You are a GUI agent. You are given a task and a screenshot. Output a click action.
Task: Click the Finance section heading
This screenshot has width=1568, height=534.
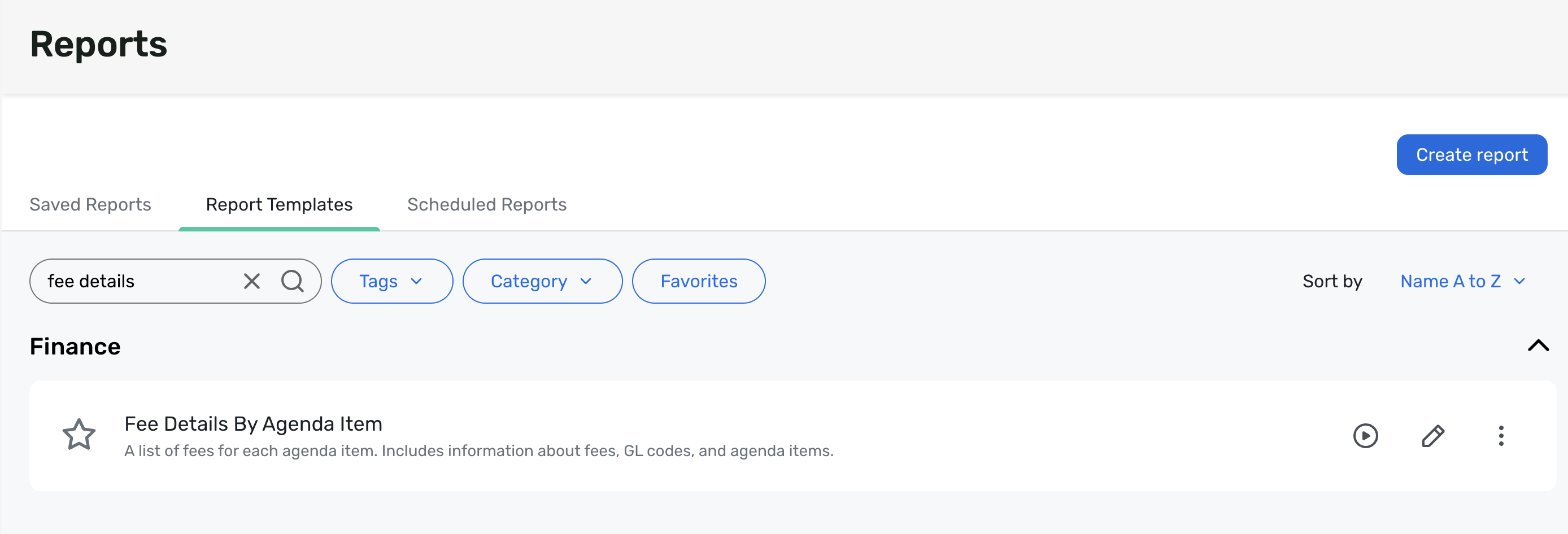75,346
